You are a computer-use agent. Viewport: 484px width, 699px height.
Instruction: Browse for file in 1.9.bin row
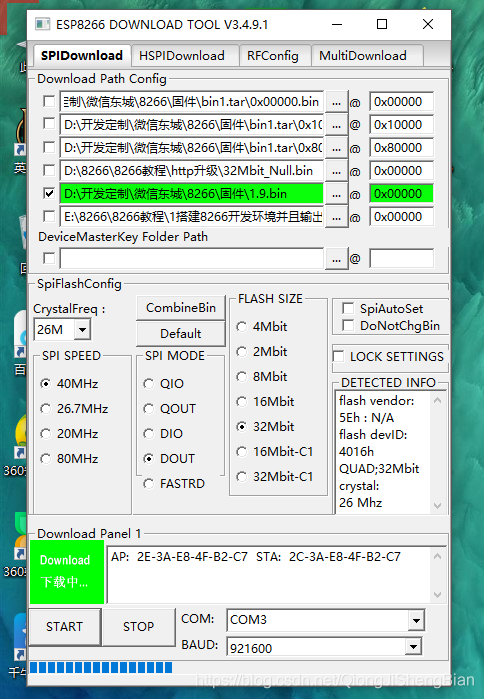(336, 194)
